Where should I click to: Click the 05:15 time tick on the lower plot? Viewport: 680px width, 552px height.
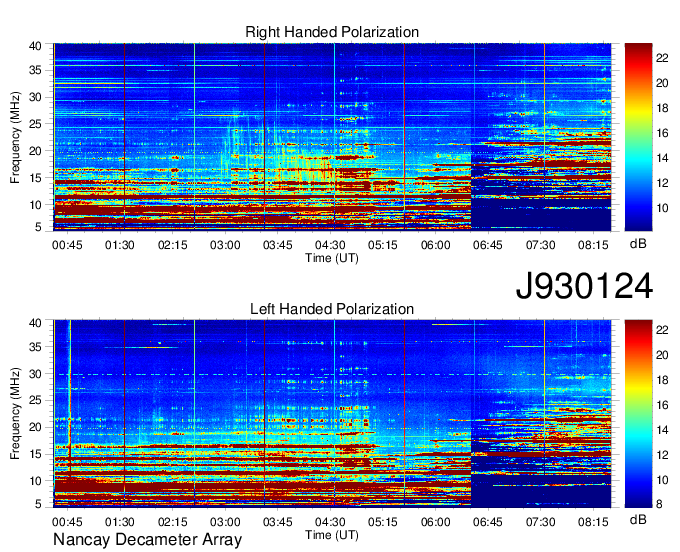[382, 522]
